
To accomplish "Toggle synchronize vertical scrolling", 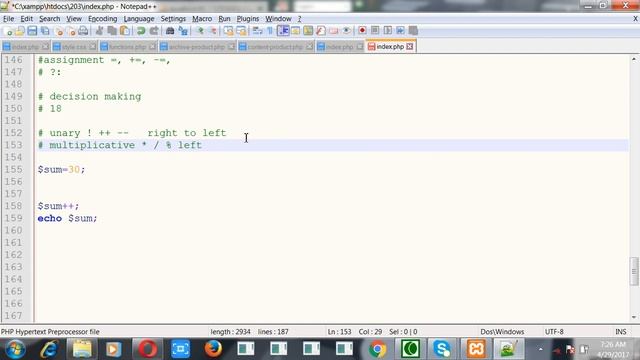I will click(x=228, y=31).
